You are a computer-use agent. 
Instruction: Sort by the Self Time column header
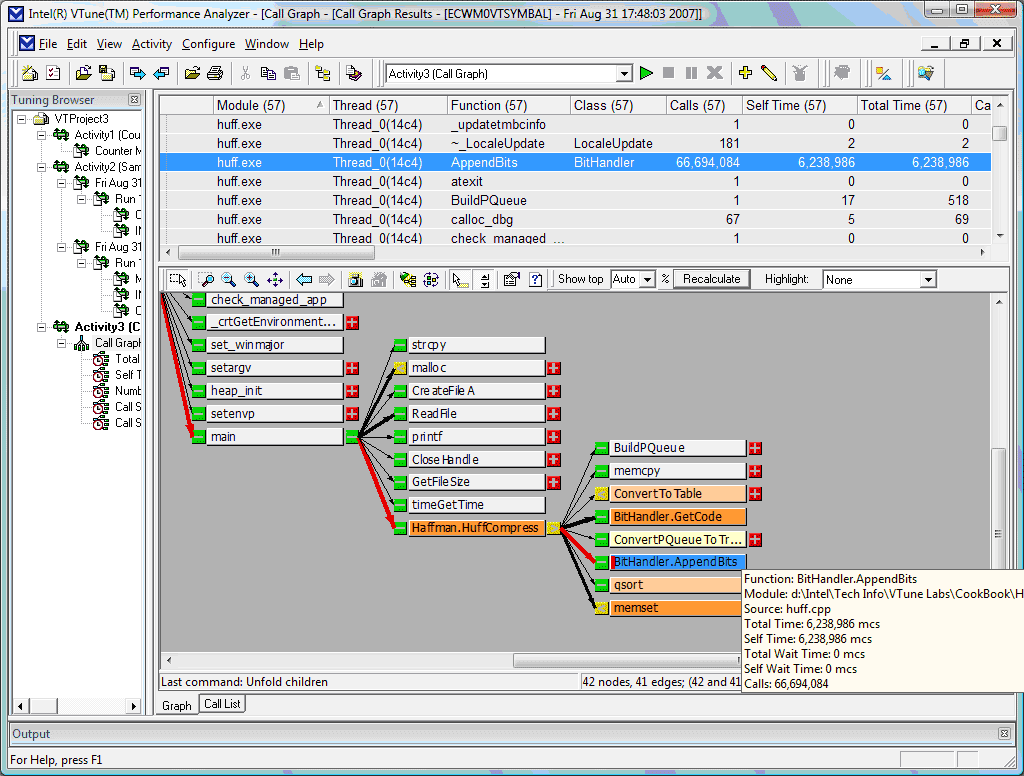click(800, 105)
